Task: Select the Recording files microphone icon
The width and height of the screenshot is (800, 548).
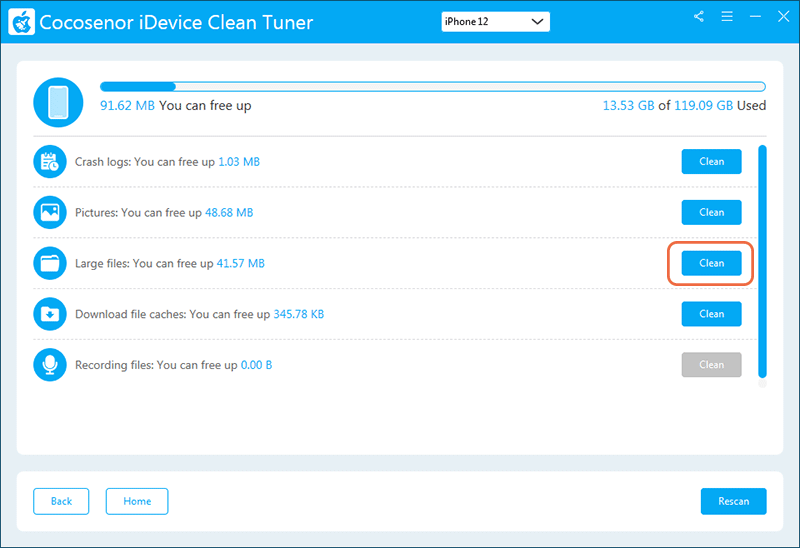Action: [50, 365]
